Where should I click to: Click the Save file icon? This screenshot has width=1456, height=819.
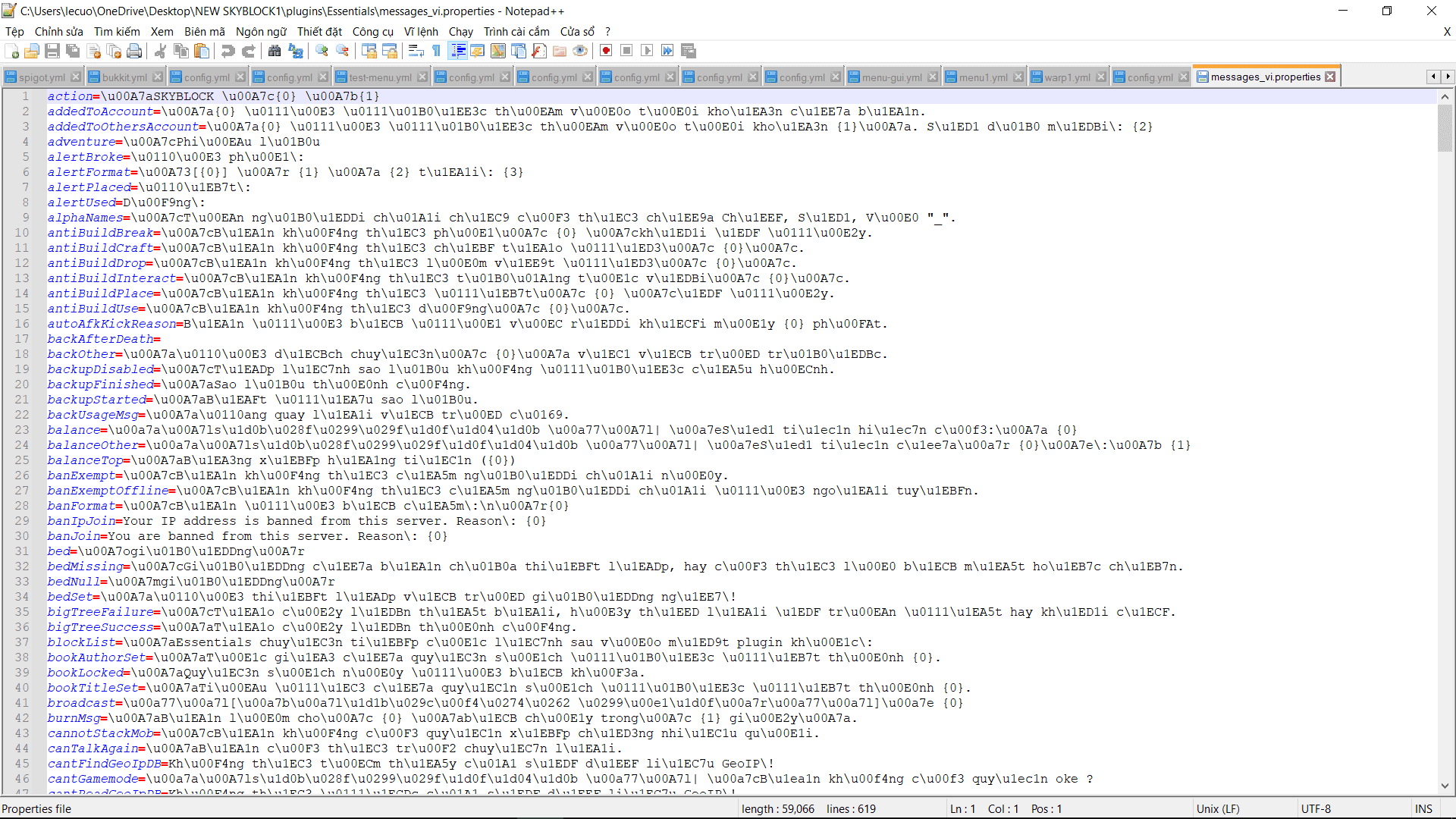point(52,51)
